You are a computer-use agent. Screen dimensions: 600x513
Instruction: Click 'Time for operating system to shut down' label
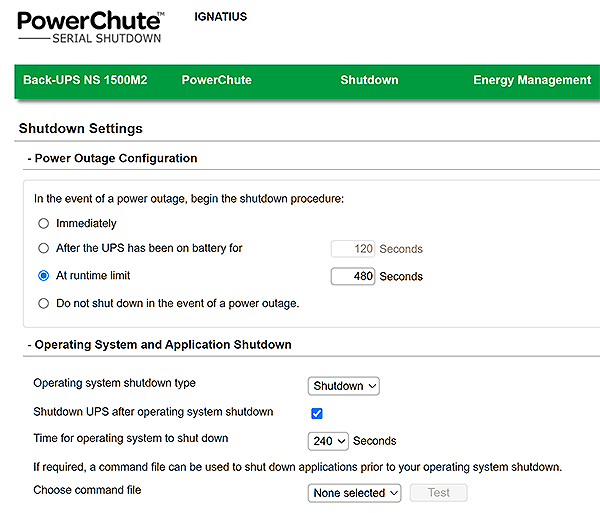(131, 438)
